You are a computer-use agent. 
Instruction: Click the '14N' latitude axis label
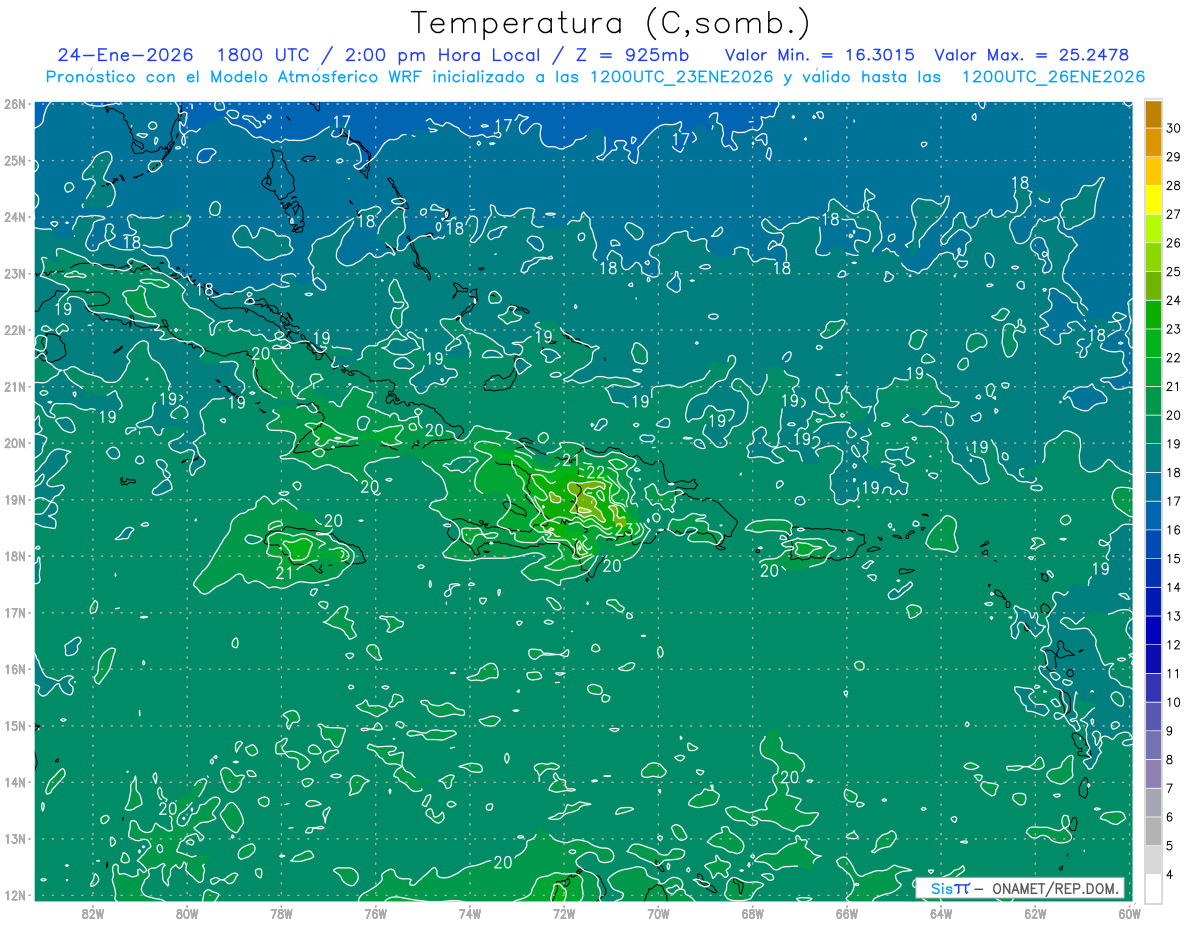tap(15, 782)
